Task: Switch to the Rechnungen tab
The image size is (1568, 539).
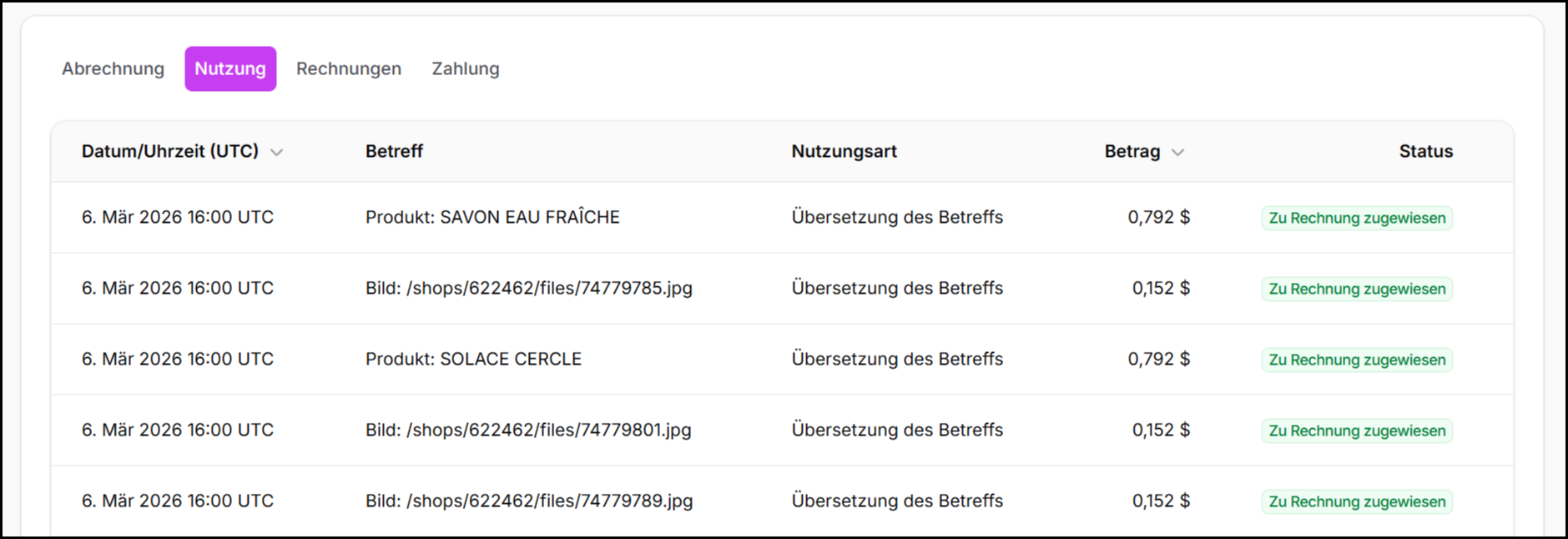Action: (x=349, y=68)
